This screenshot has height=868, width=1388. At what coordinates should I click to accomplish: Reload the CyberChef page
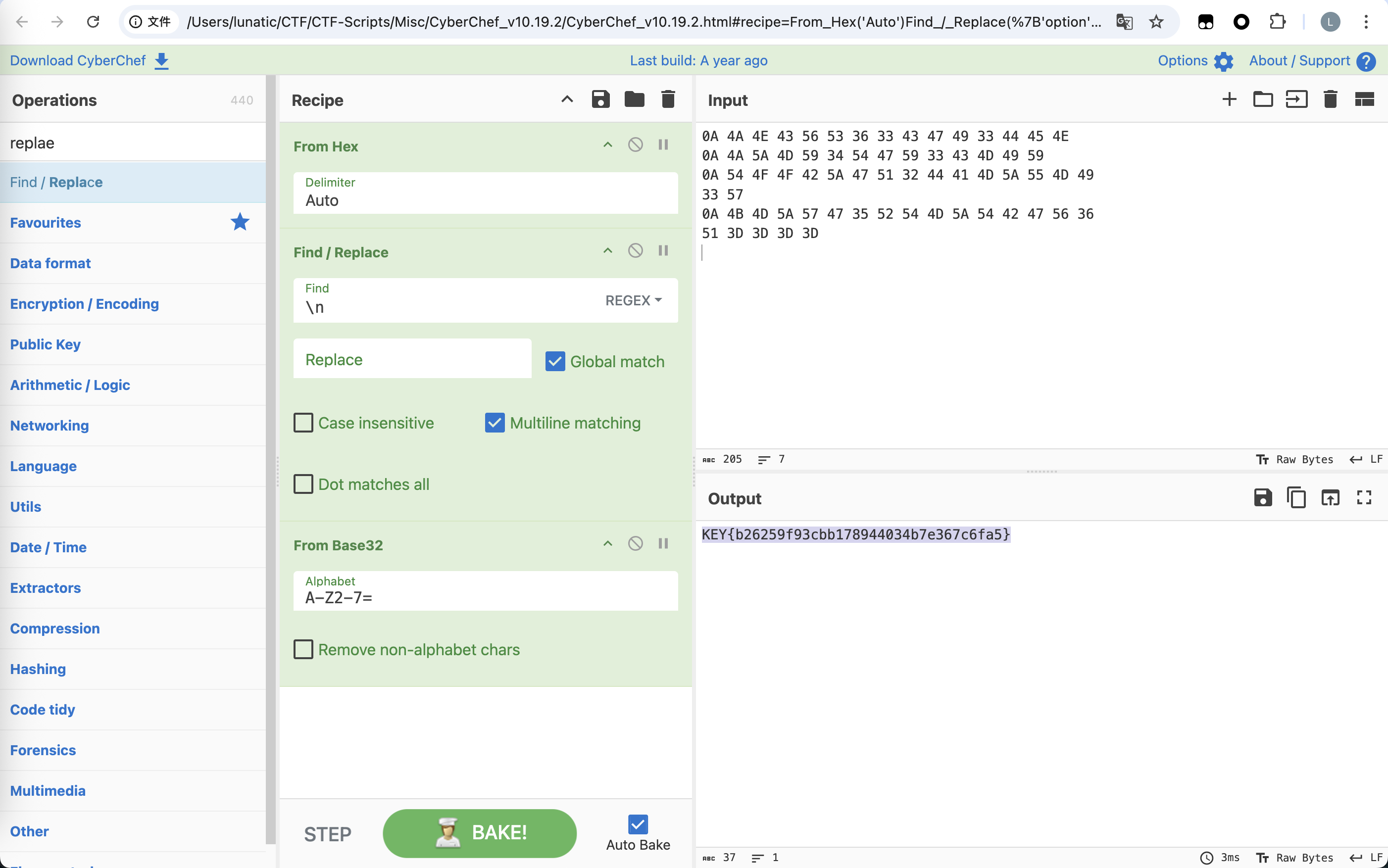[x=93, y=22]
